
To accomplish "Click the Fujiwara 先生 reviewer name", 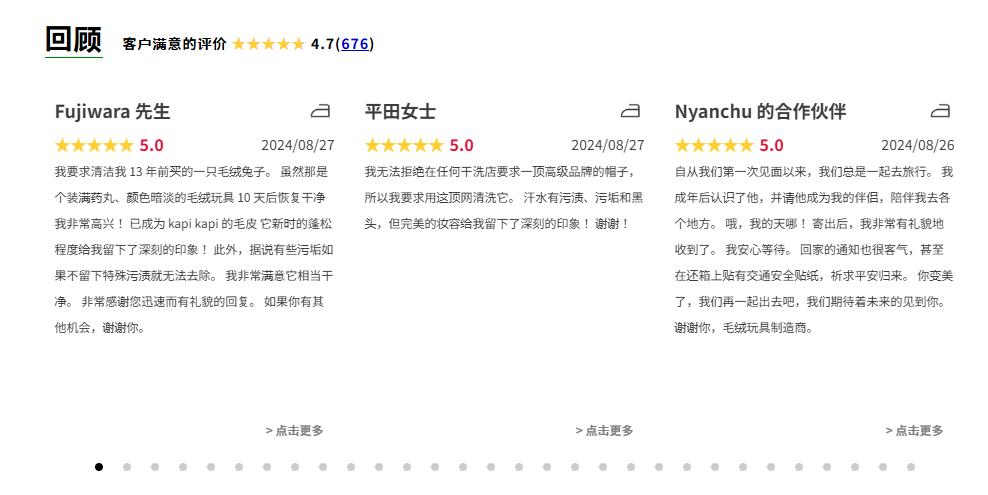I will coord(112,111).
